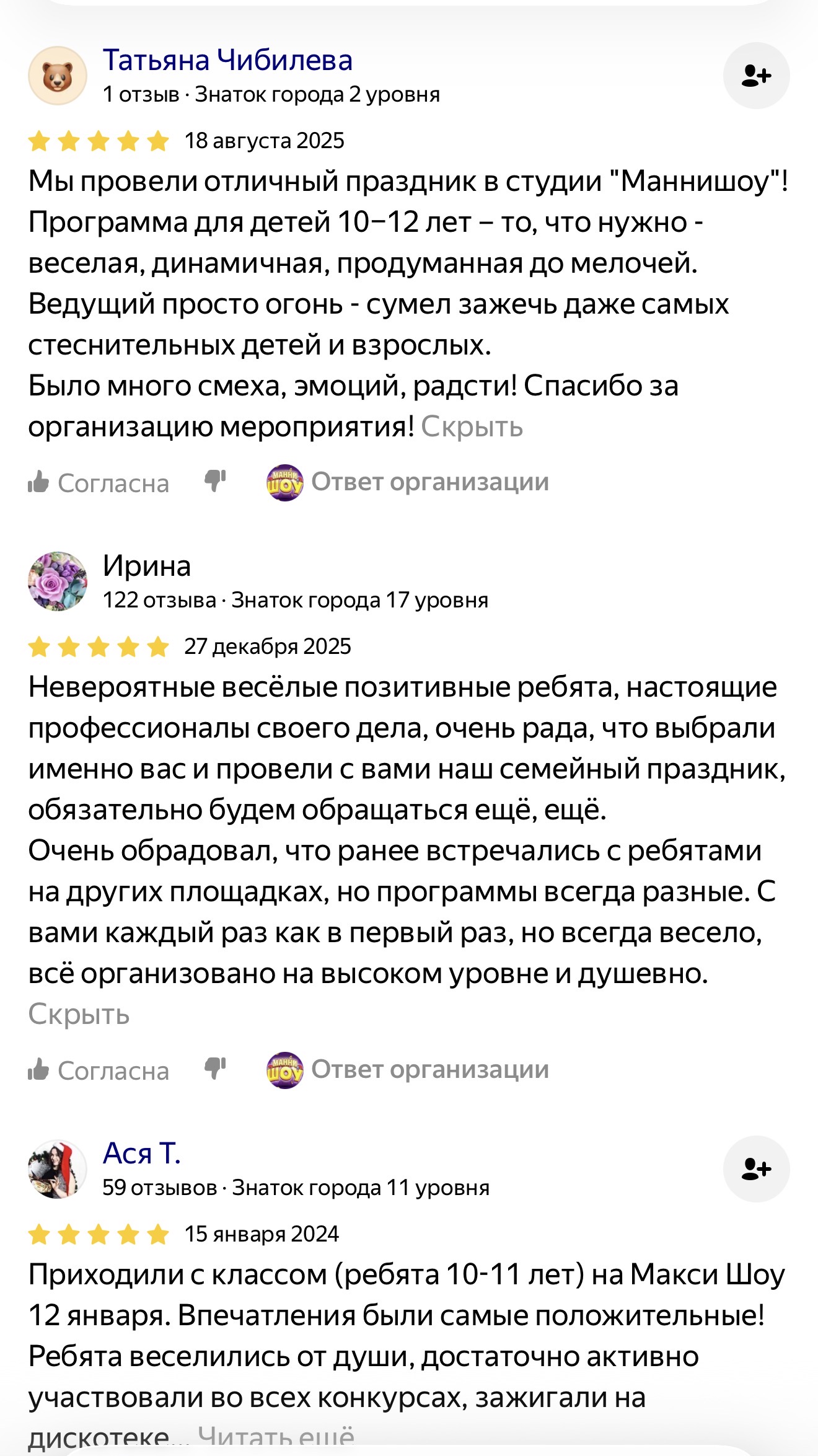The width and height of the screenshot is (818, 1456).
Task: Follow Татьяна Чибилева using the add-user icon
Action: tap(756, 76)
